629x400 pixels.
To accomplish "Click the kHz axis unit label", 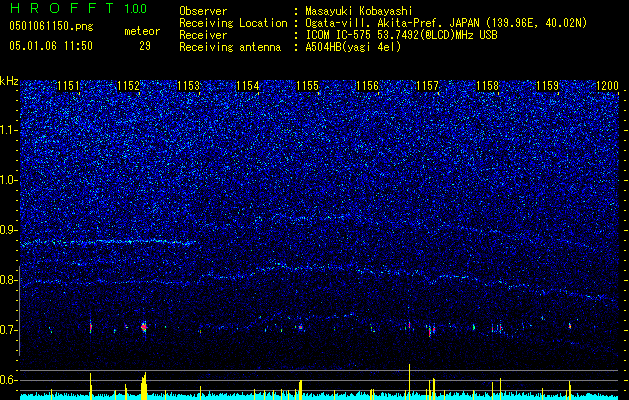I will tap(9, 81).
